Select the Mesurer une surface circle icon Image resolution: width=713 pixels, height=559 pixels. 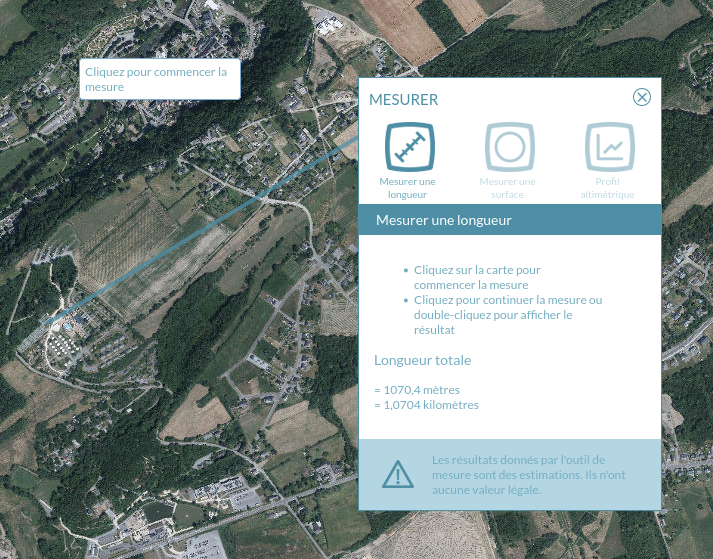[x=510, y=147]
